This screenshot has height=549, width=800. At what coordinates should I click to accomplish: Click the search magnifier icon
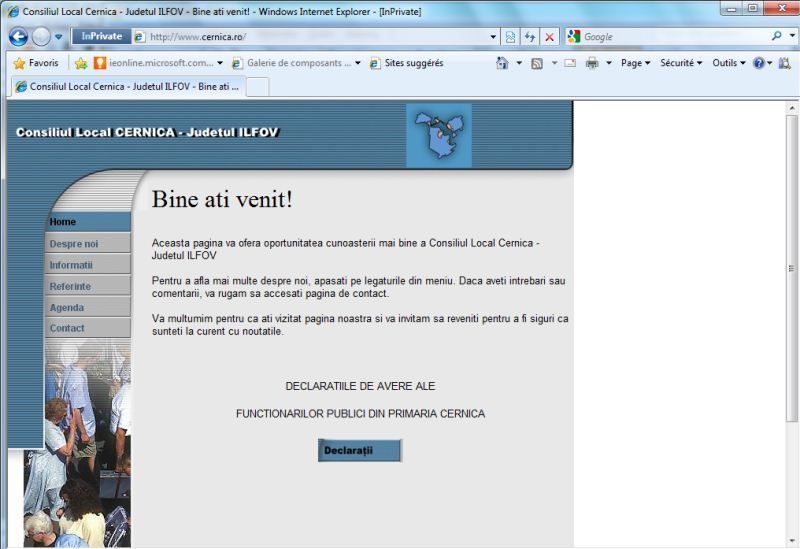click(777, 37)
